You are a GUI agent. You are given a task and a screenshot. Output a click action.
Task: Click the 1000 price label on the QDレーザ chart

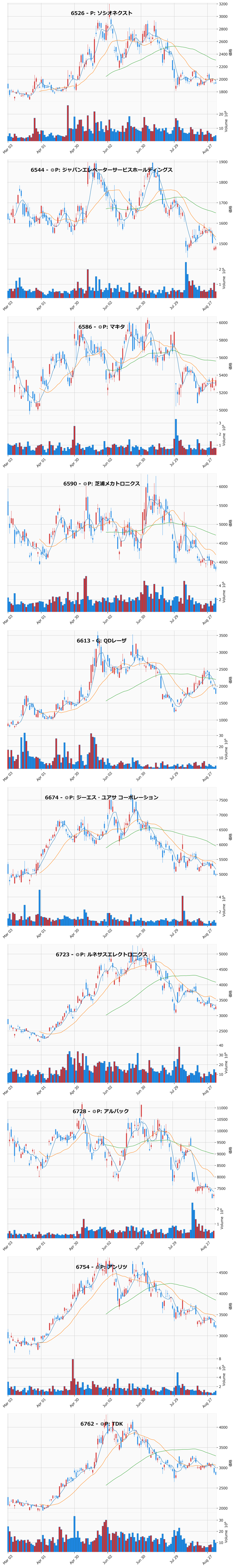[223, 720]
